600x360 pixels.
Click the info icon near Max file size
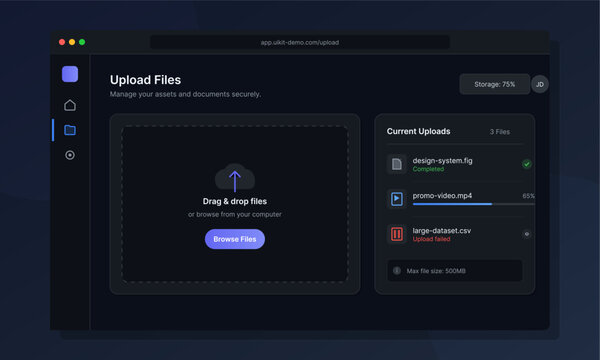tap(397, 270)
